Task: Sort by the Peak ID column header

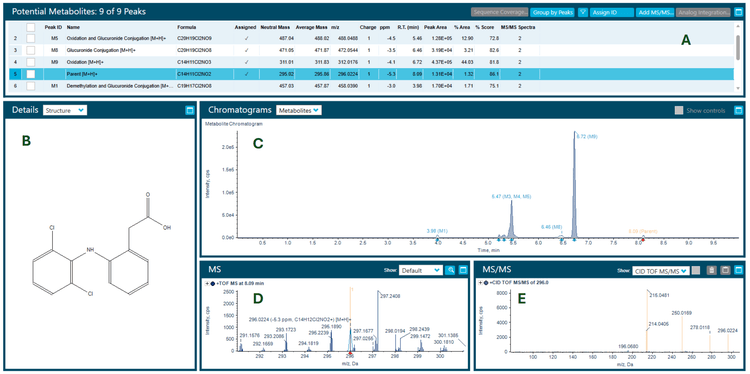Action: point(53,28)
